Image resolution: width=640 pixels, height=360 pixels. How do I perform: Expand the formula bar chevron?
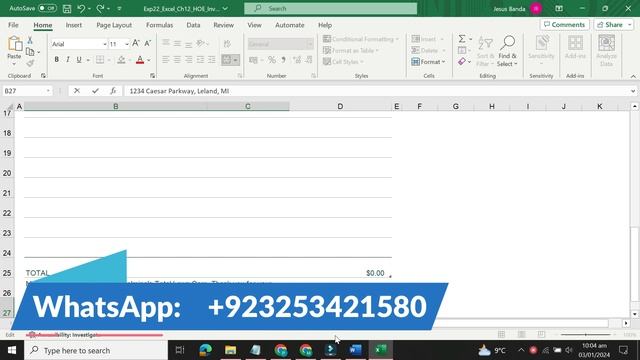pos(633,91)
